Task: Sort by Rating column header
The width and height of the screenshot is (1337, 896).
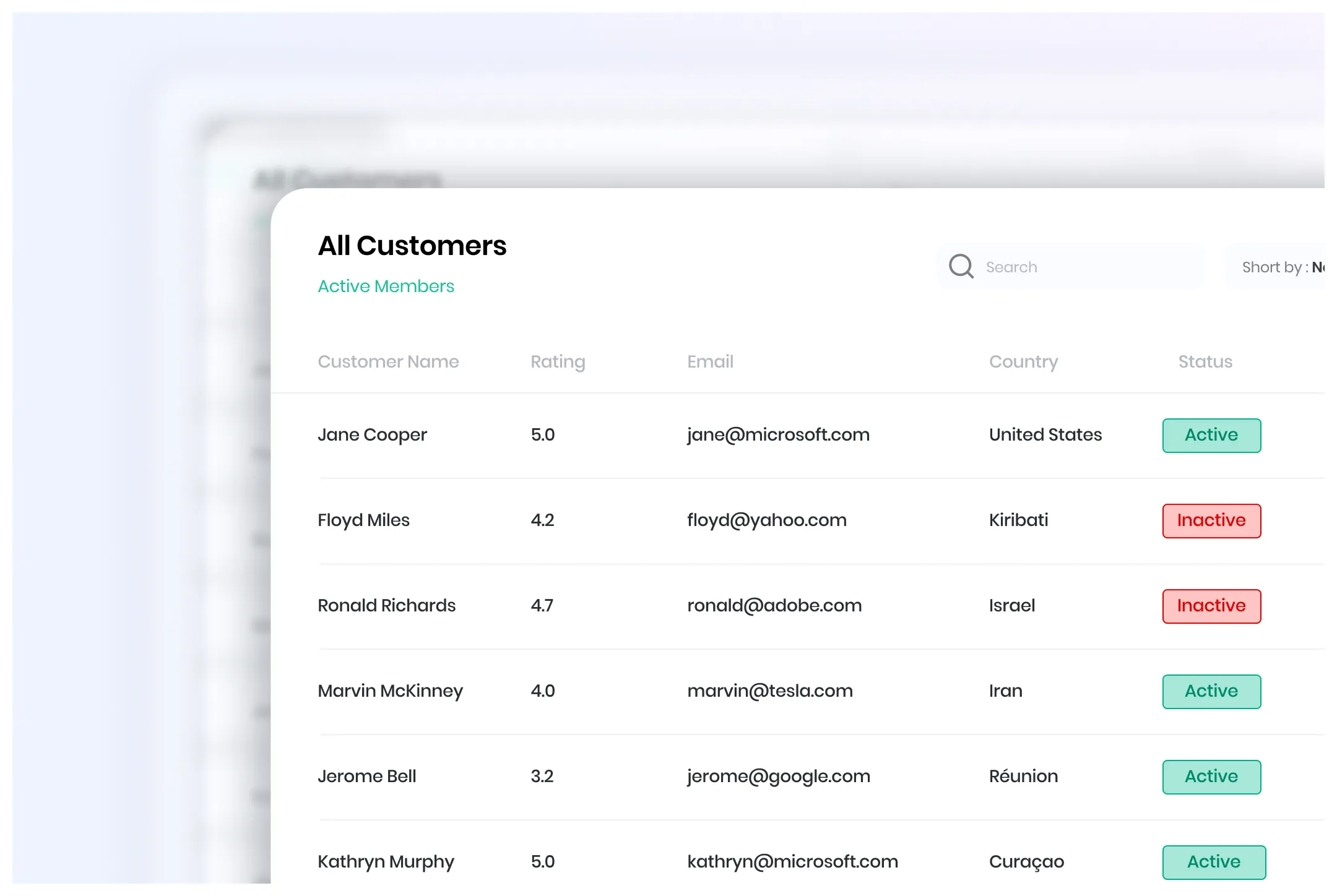Action: pos(558,361)
